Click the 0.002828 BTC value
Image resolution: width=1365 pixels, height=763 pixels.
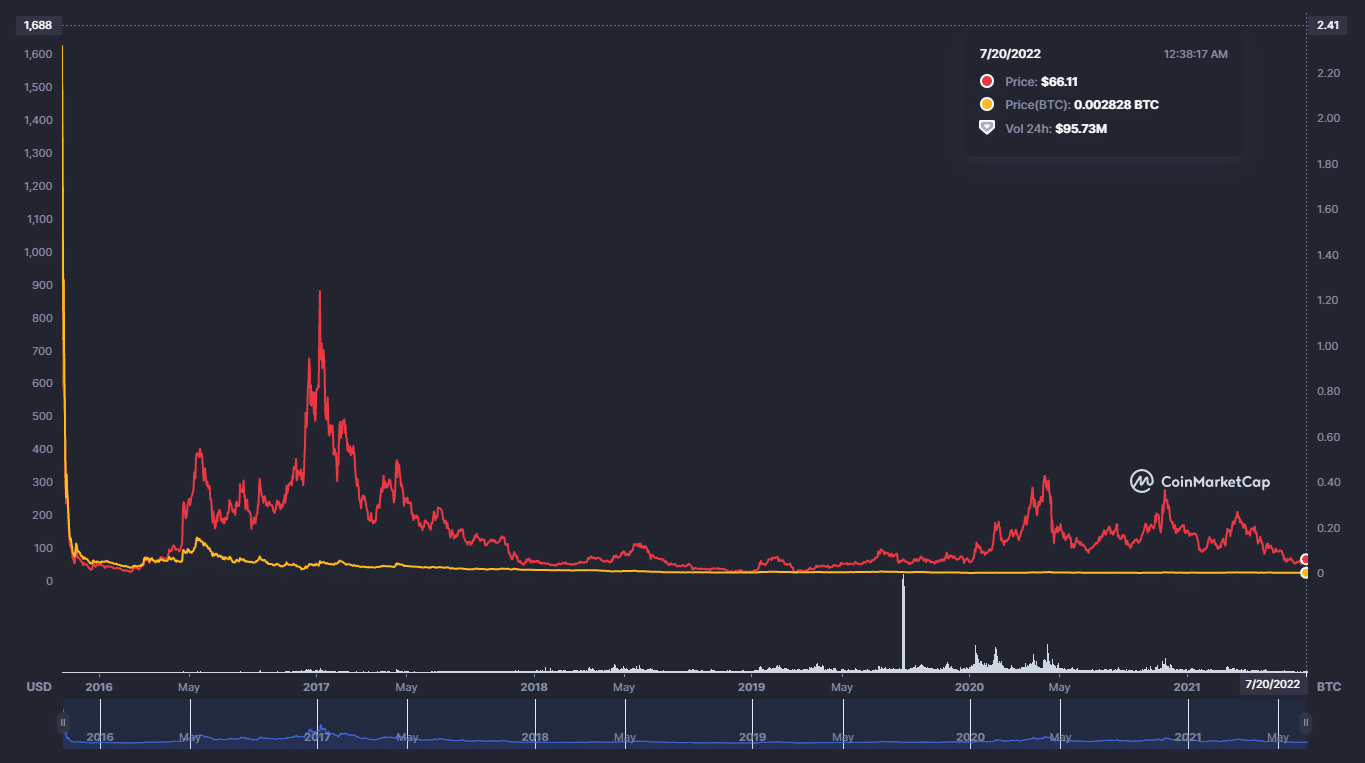1116,105
